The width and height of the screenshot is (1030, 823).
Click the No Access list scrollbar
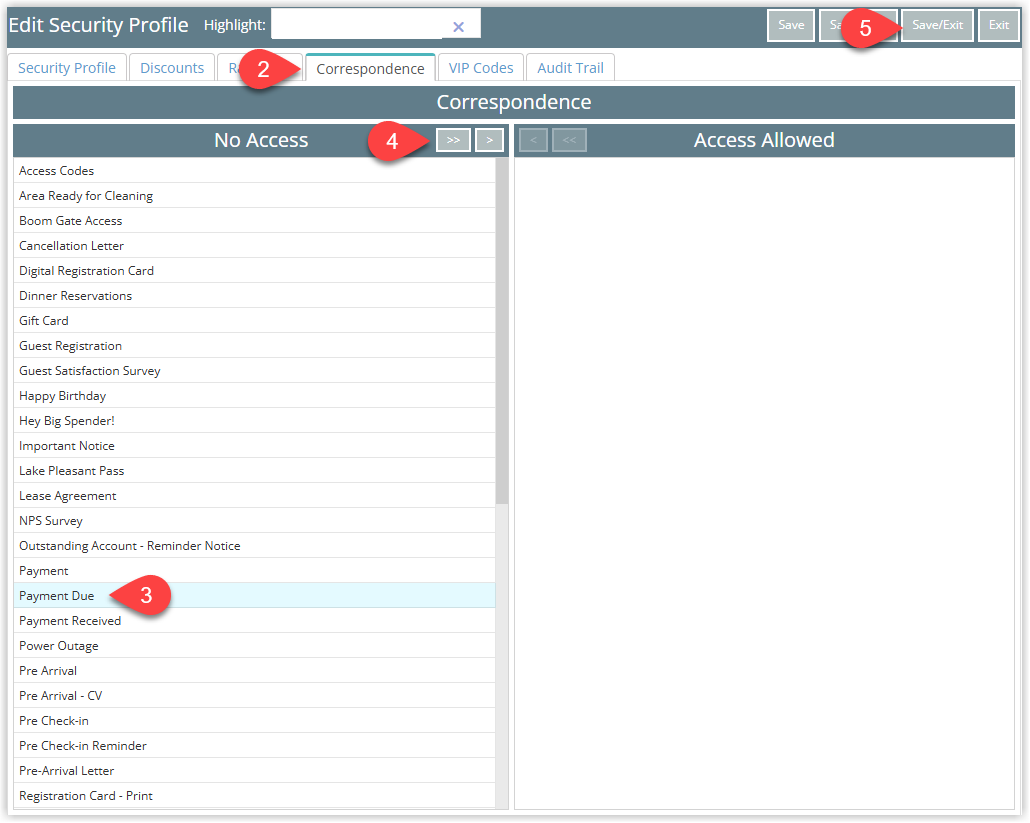pos(502,330)
